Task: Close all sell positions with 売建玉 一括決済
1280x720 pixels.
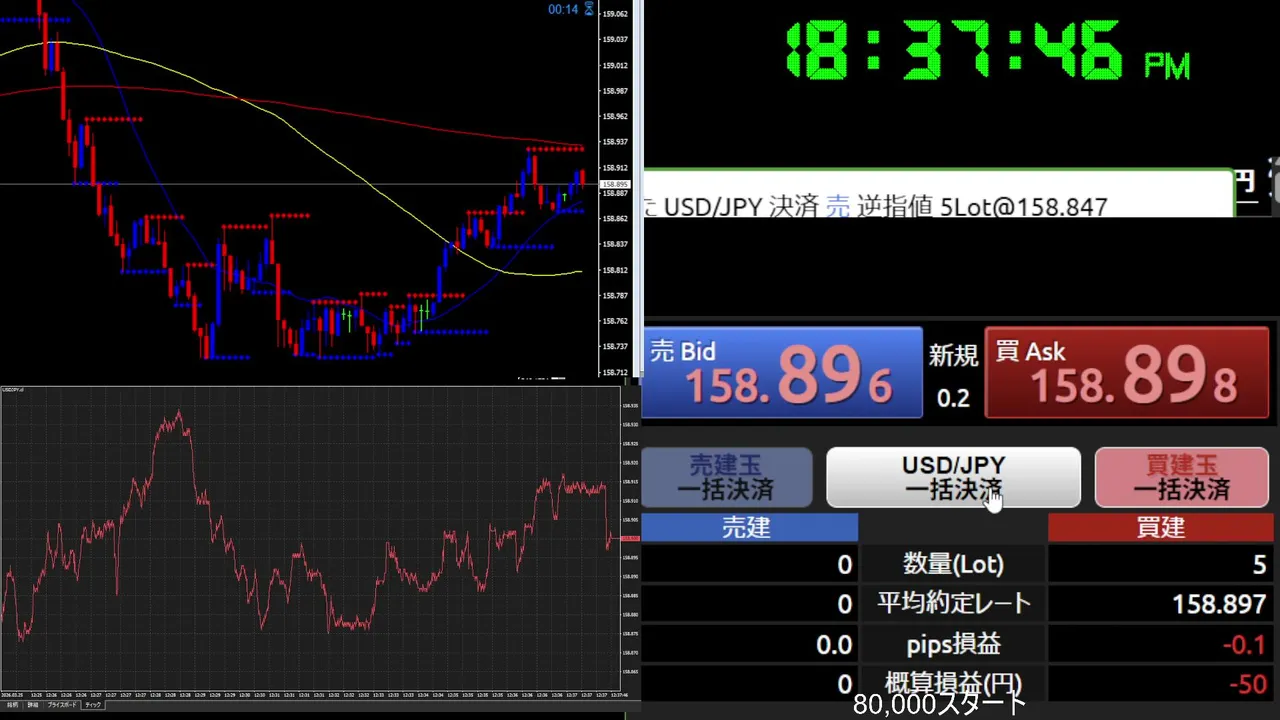Action: click(x=726, y=478)
